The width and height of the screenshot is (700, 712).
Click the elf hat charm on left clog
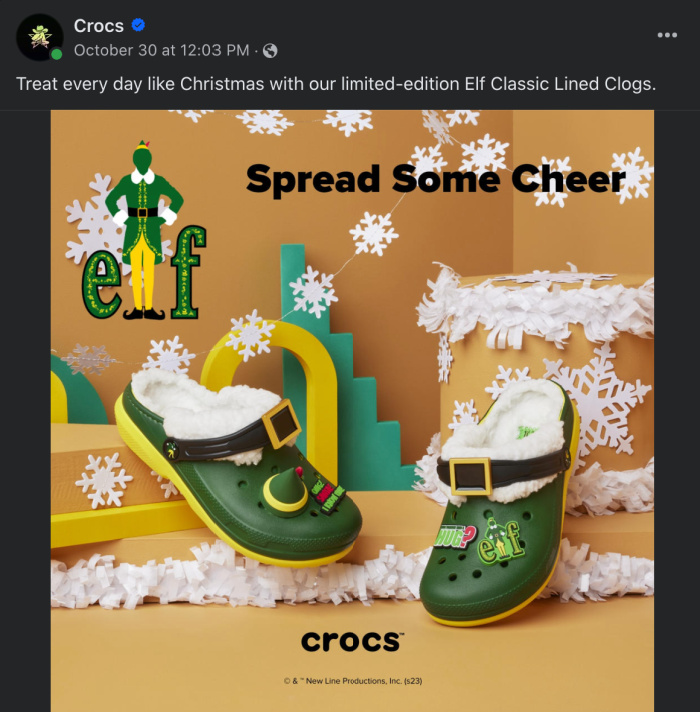286,491
